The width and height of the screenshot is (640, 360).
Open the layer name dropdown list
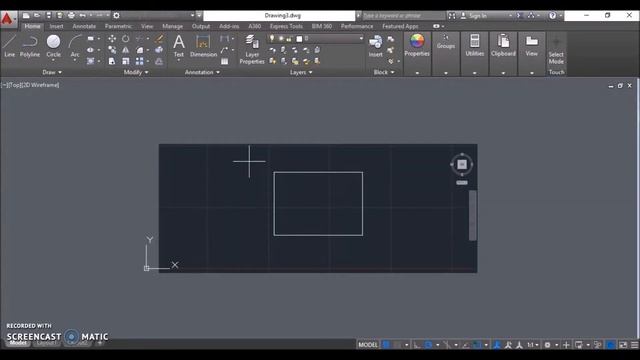361,38
